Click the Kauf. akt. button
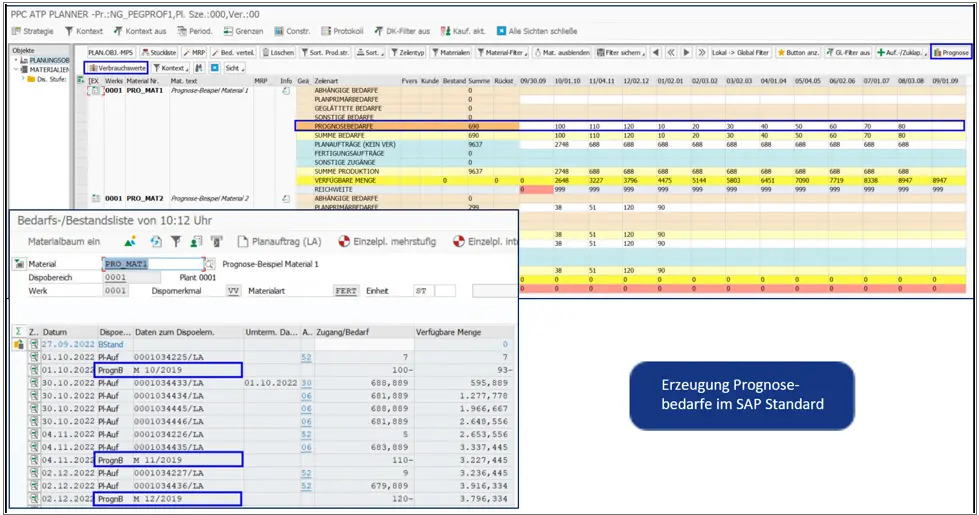This screenshot has width=979, height=515. click(463, 31)
